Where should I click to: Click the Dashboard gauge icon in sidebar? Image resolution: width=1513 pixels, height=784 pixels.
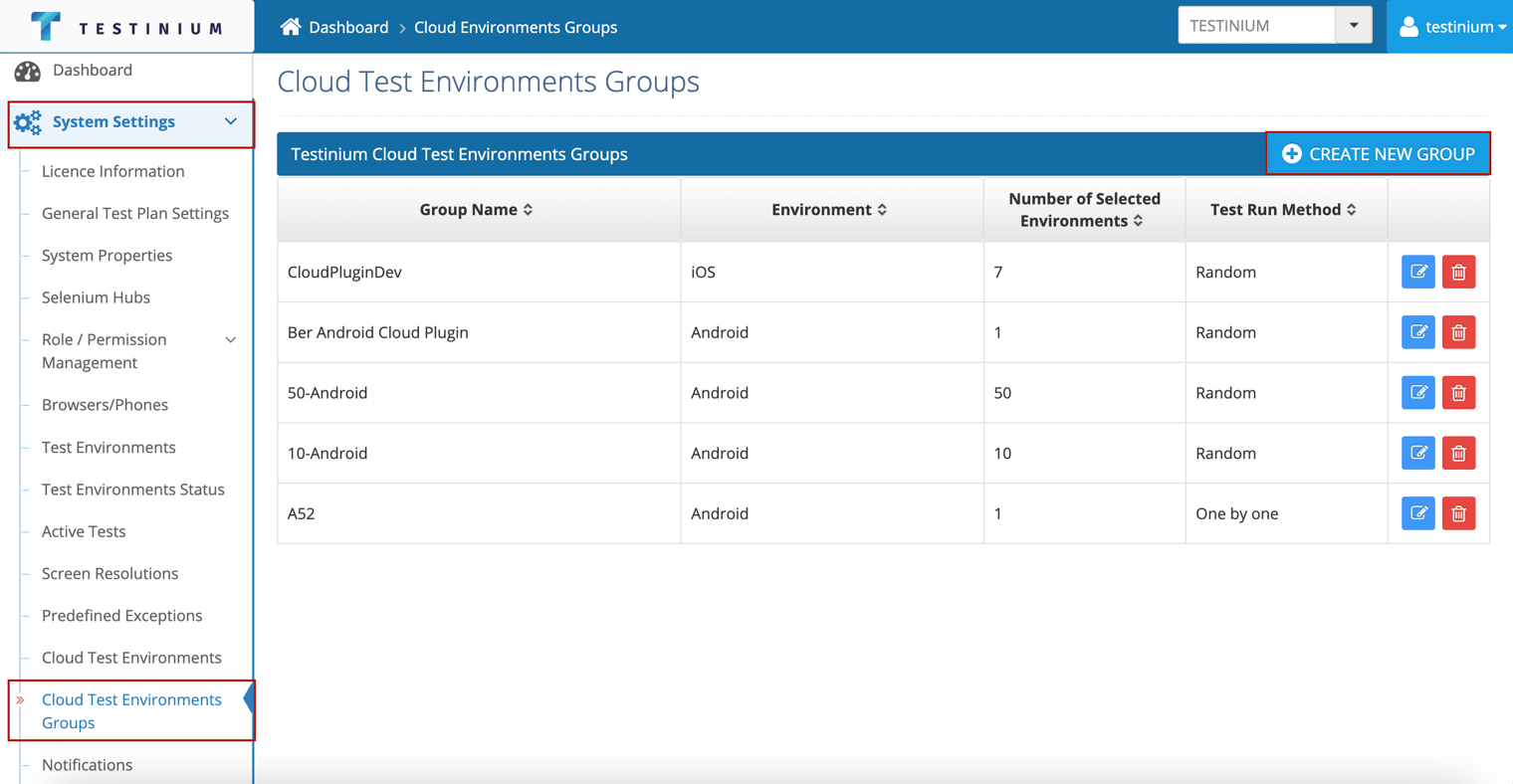[28, 71]
